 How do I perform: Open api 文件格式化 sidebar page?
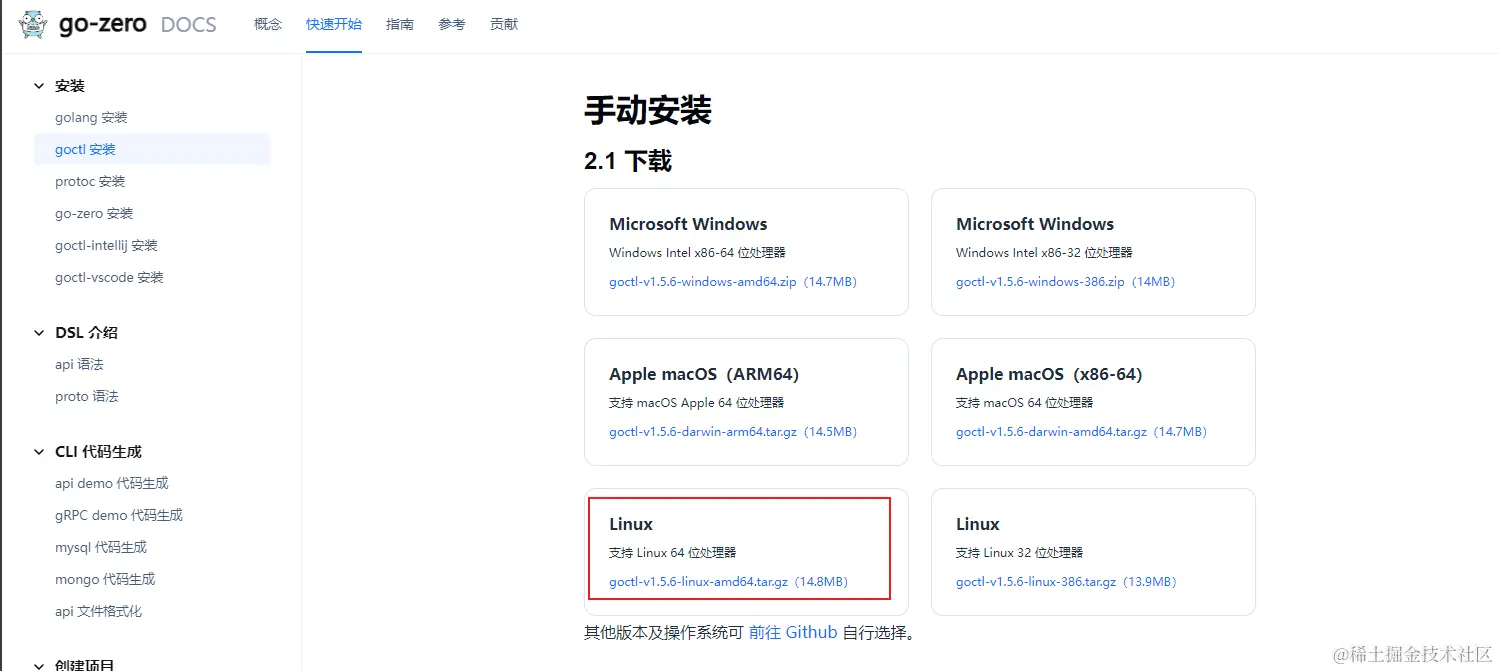point(98,611)
